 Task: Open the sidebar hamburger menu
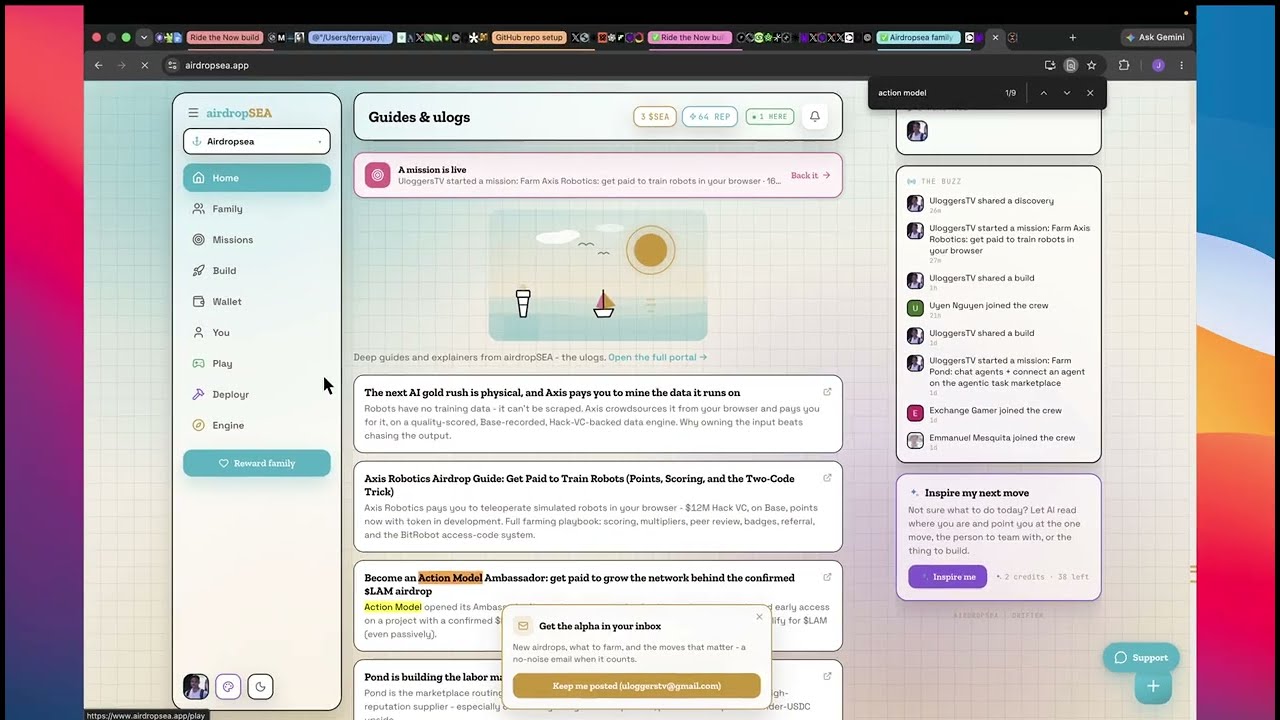[x=193, y=113]
